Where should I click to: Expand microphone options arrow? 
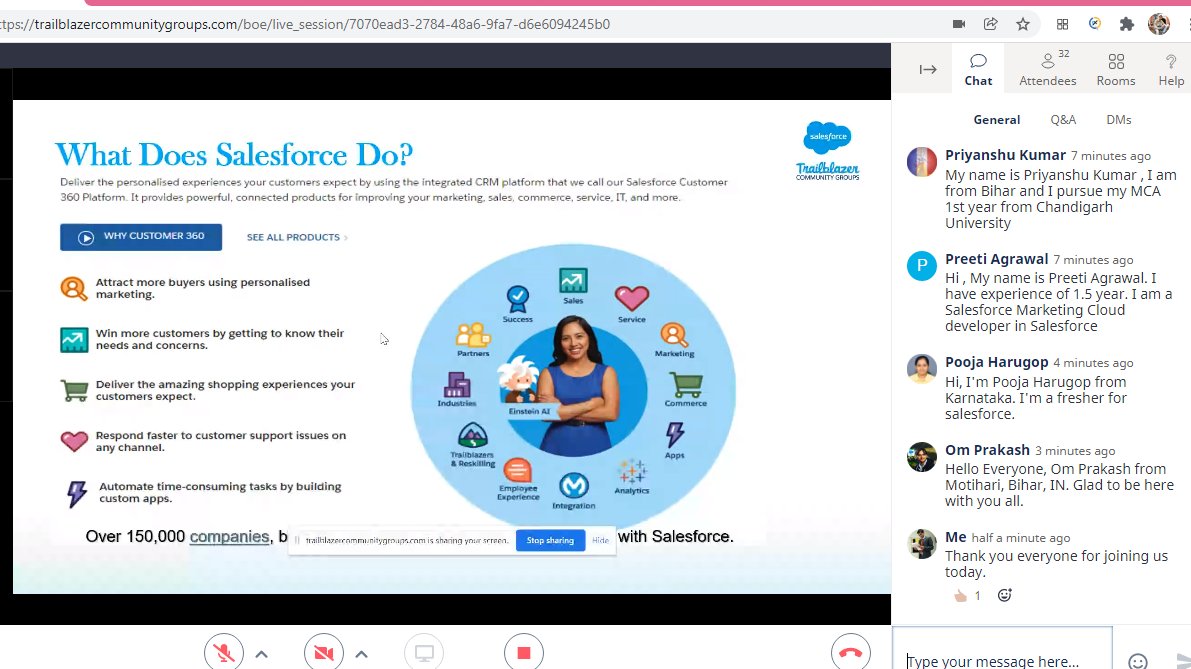click(261, 654)
